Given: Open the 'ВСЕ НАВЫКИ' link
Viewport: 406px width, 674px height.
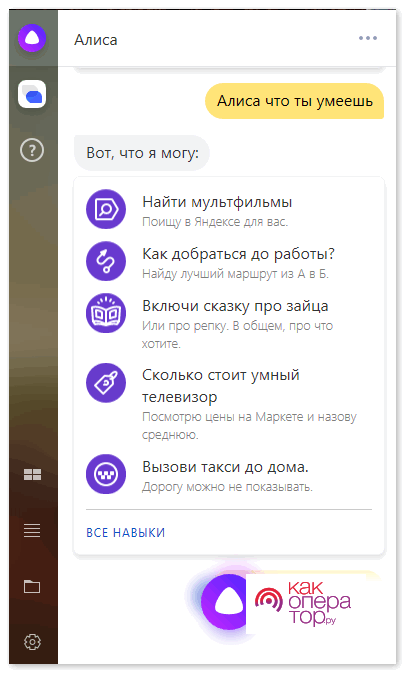Looking at the screenshot, I should coord(125,533).
